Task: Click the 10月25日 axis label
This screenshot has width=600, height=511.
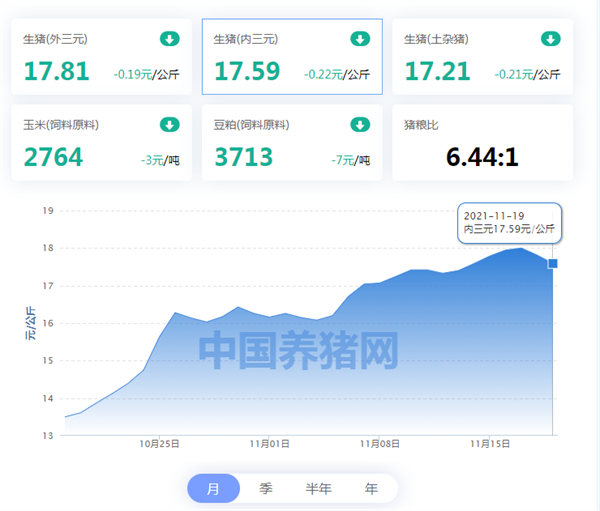Action: click(159, 444)
